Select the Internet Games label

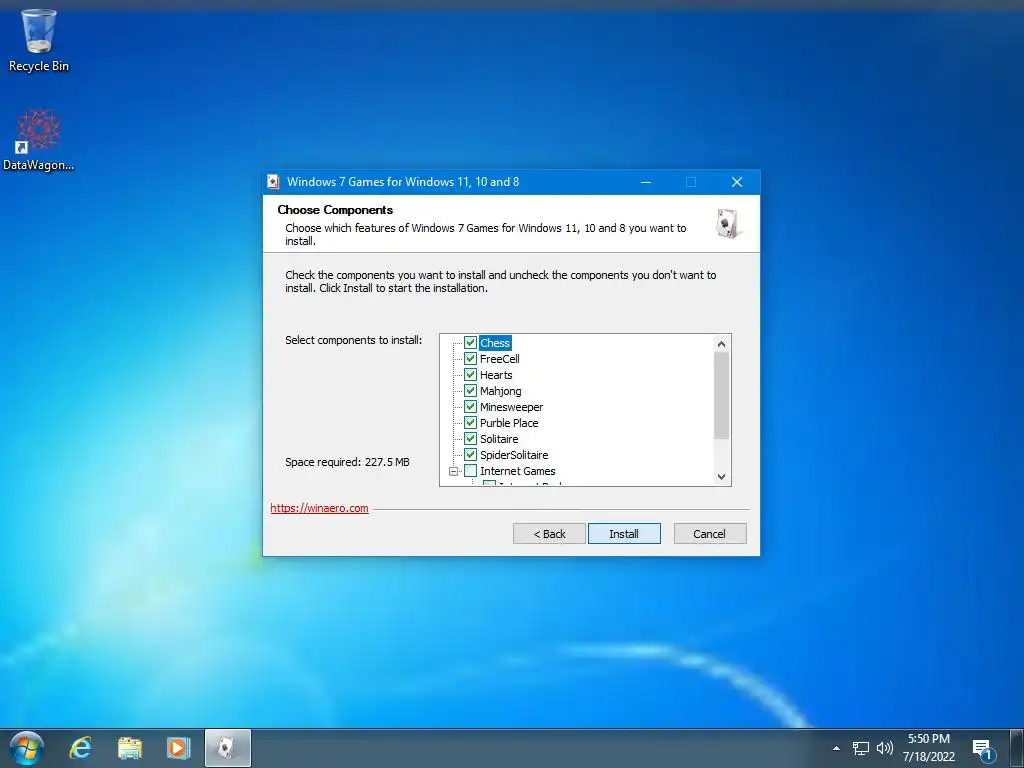tap(517, 471)
